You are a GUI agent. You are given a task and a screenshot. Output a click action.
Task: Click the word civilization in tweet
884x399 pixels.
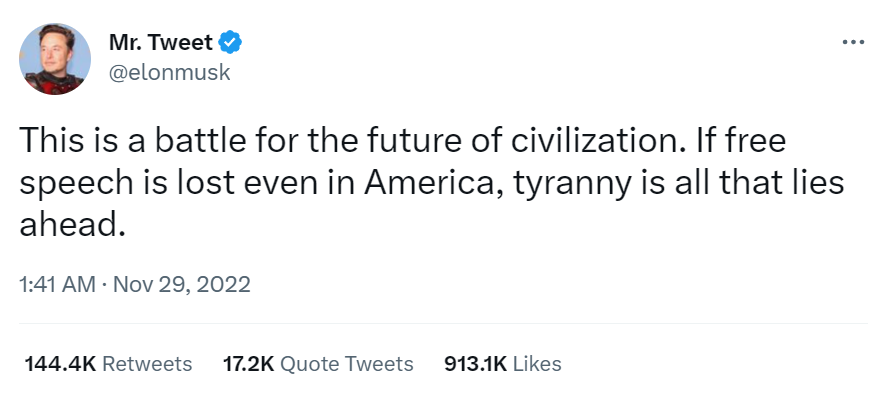[x=599, y=141]
